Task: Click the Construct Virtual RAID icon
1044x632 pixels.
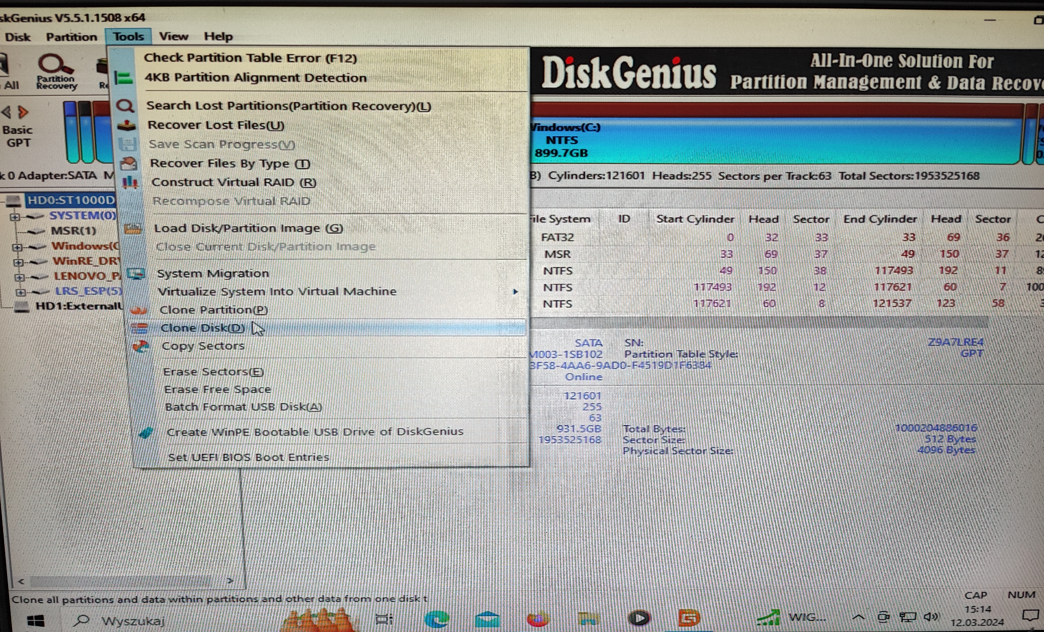Action: tap(130, 182)
